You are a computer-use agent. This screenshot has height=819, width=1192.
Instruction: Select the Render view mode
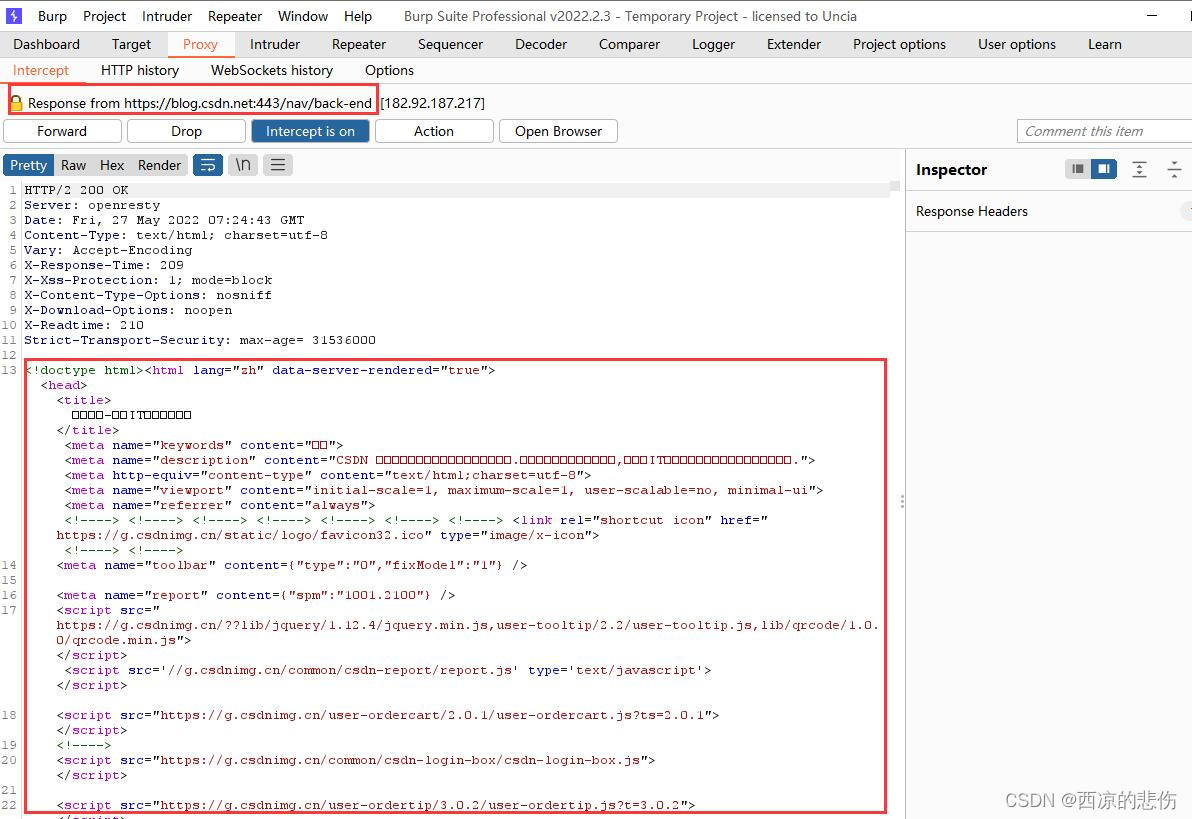pyautogui.click(x=159, y=165)
